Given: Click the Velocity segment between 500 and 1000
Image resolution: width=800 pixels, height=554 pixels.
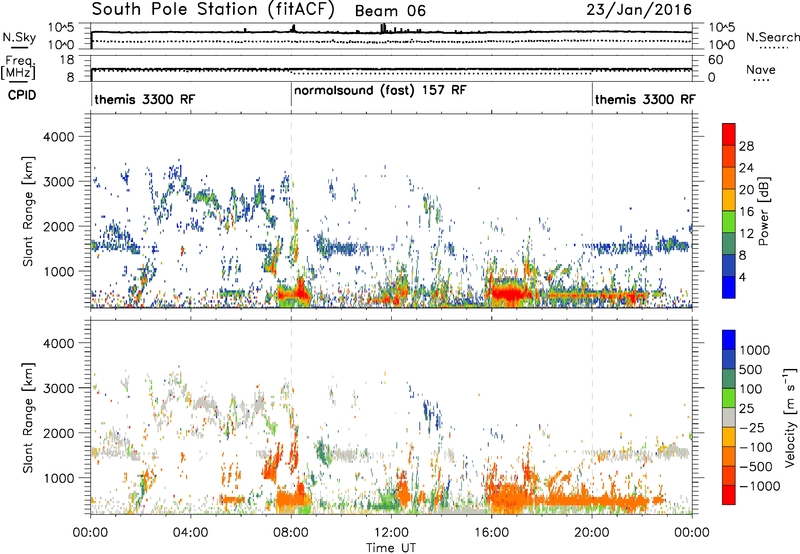Looking at the screenshot, I should pos(729,360).
